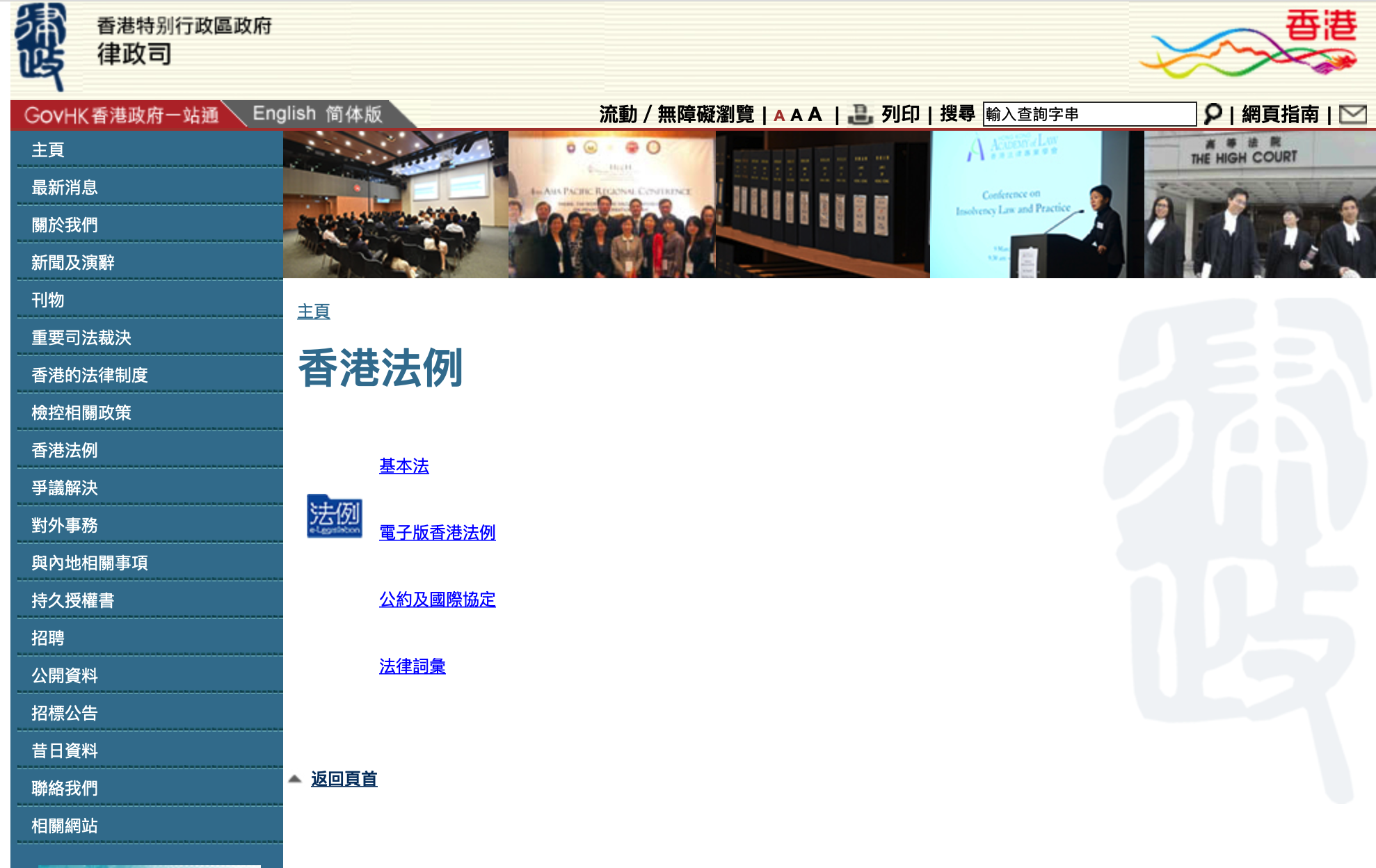
Task: Open the GovHK香港政府一站通 tab
Action: pyautogui.click(x=122, y=115)
